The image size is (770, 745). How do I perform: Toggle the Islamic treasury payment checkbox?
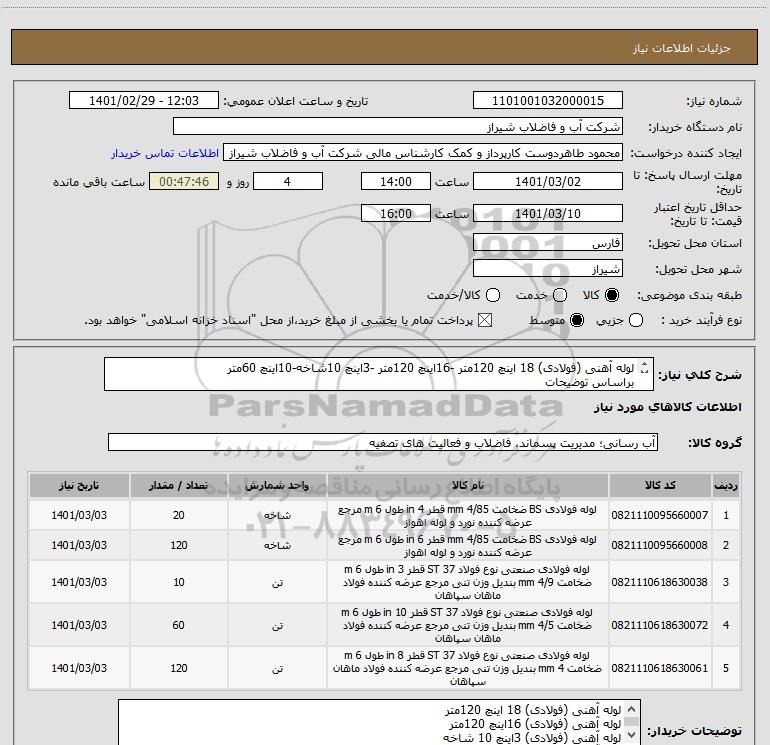485,320
